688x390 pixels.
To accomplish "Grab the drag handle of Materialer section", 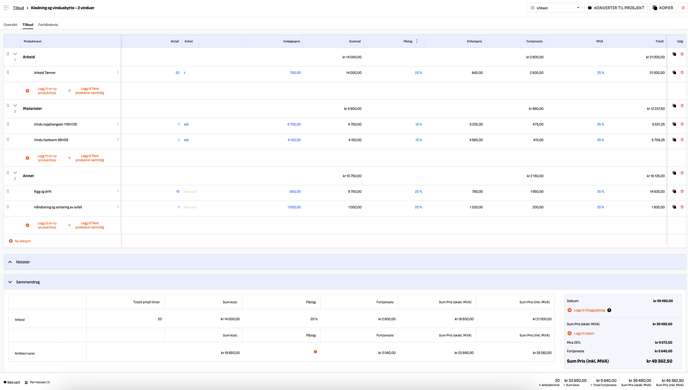I will click(7, 106).
